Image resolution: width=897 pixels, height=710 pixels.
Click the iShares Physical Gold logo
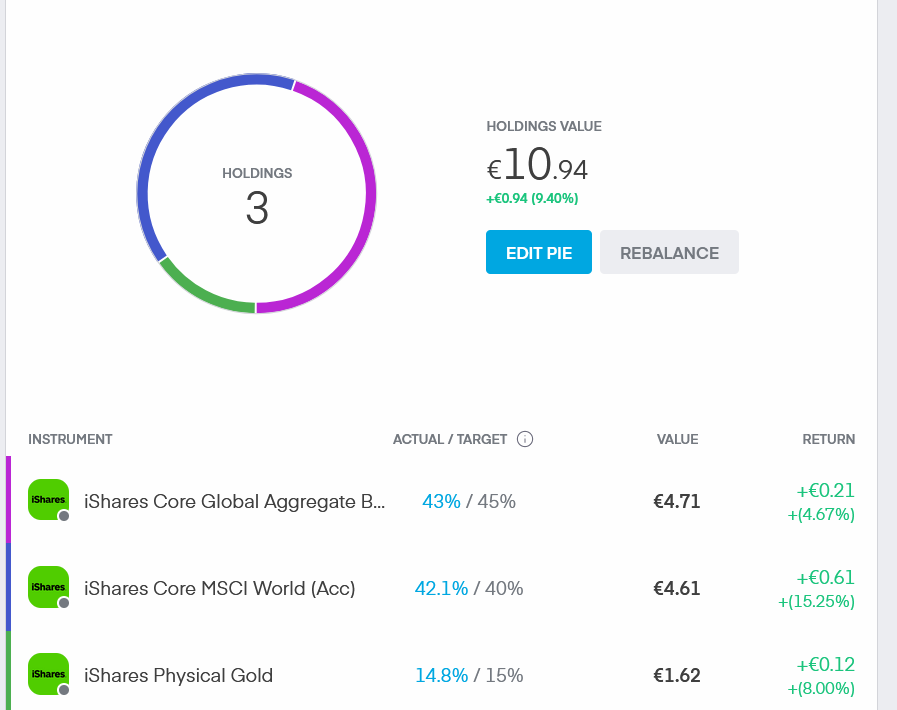[x=49, y=674]
